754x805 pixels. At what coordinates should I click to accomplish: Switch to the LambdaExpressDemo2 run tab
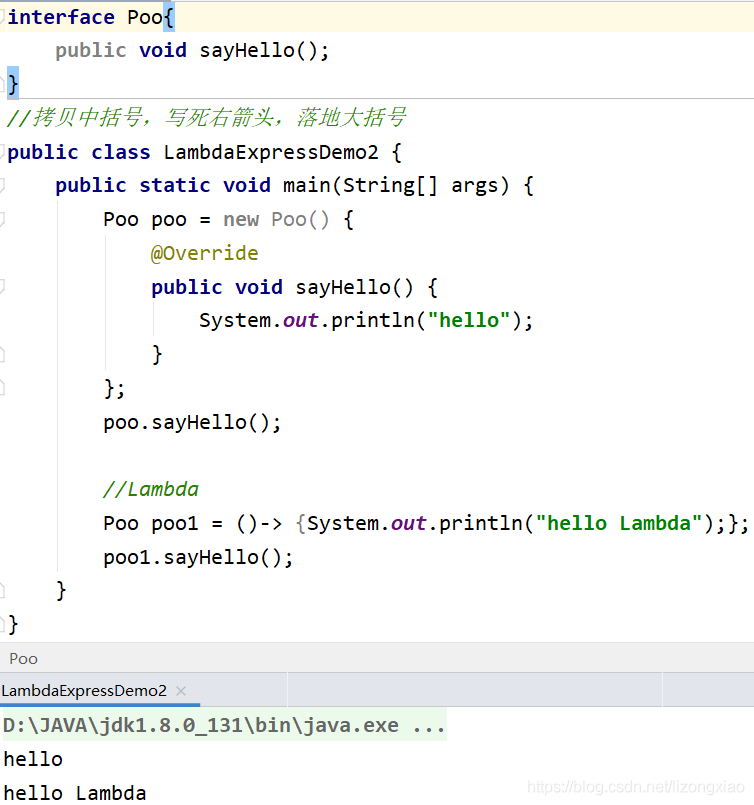pos(84,691)
